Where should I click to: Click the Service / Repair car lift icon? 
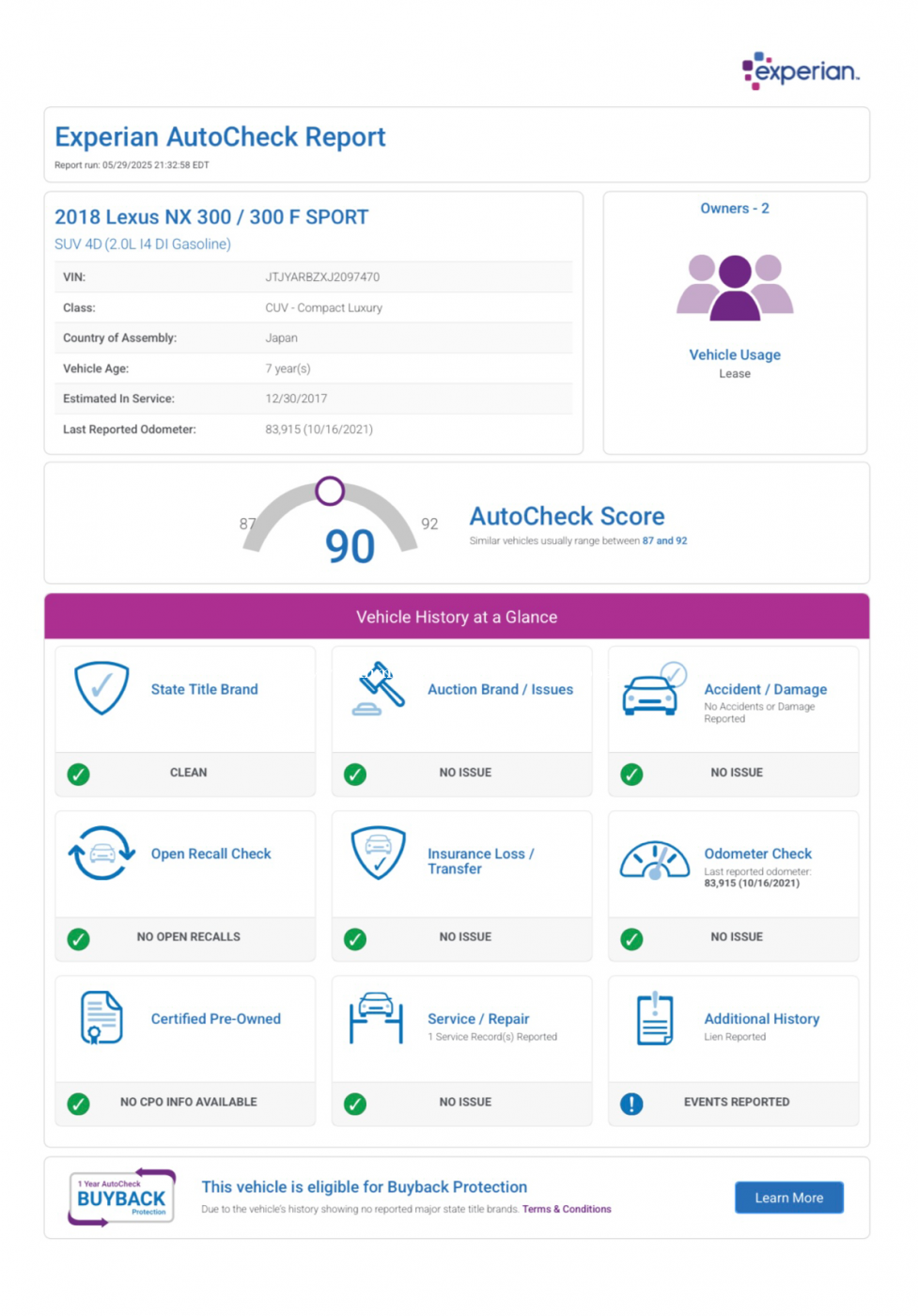[x=376, y=1018]
